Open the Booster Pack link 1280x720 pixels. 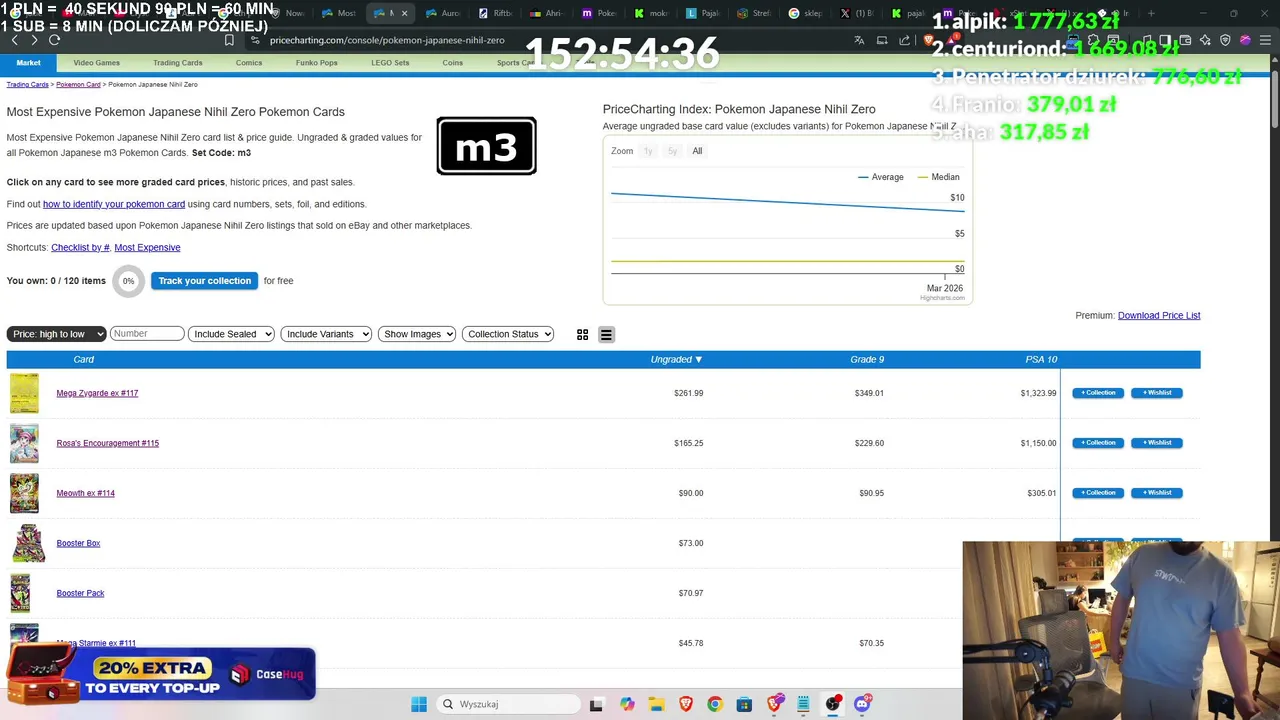point(80,593)
